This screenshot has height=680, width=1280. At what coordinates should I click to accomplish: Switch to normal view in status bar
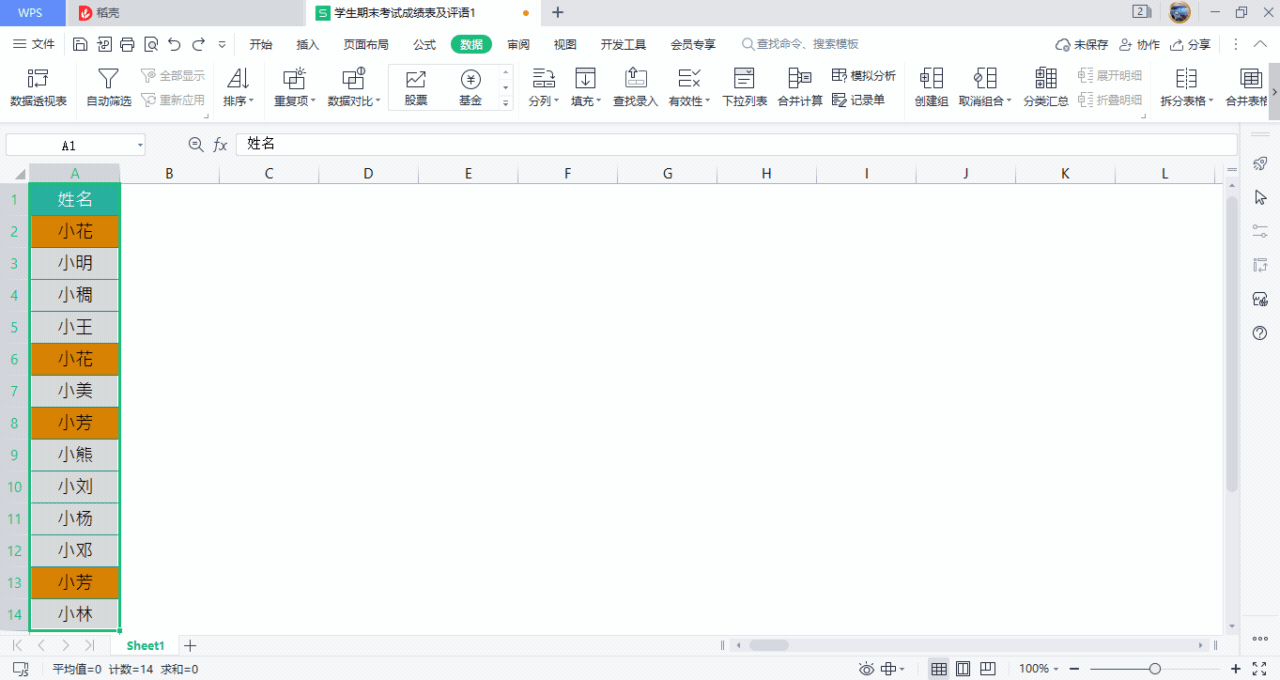[939, 668]
